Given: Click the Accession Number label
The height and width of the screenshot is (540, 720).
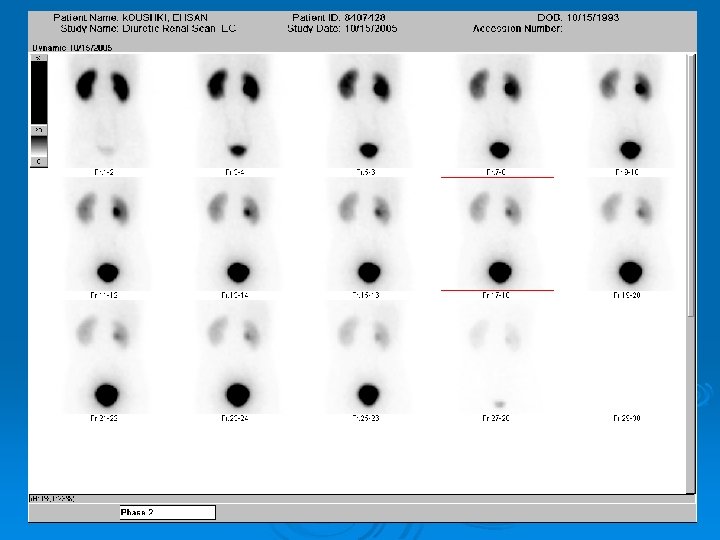Looking at the screenshot, I should pyautogui.click(x=518, y=28).
